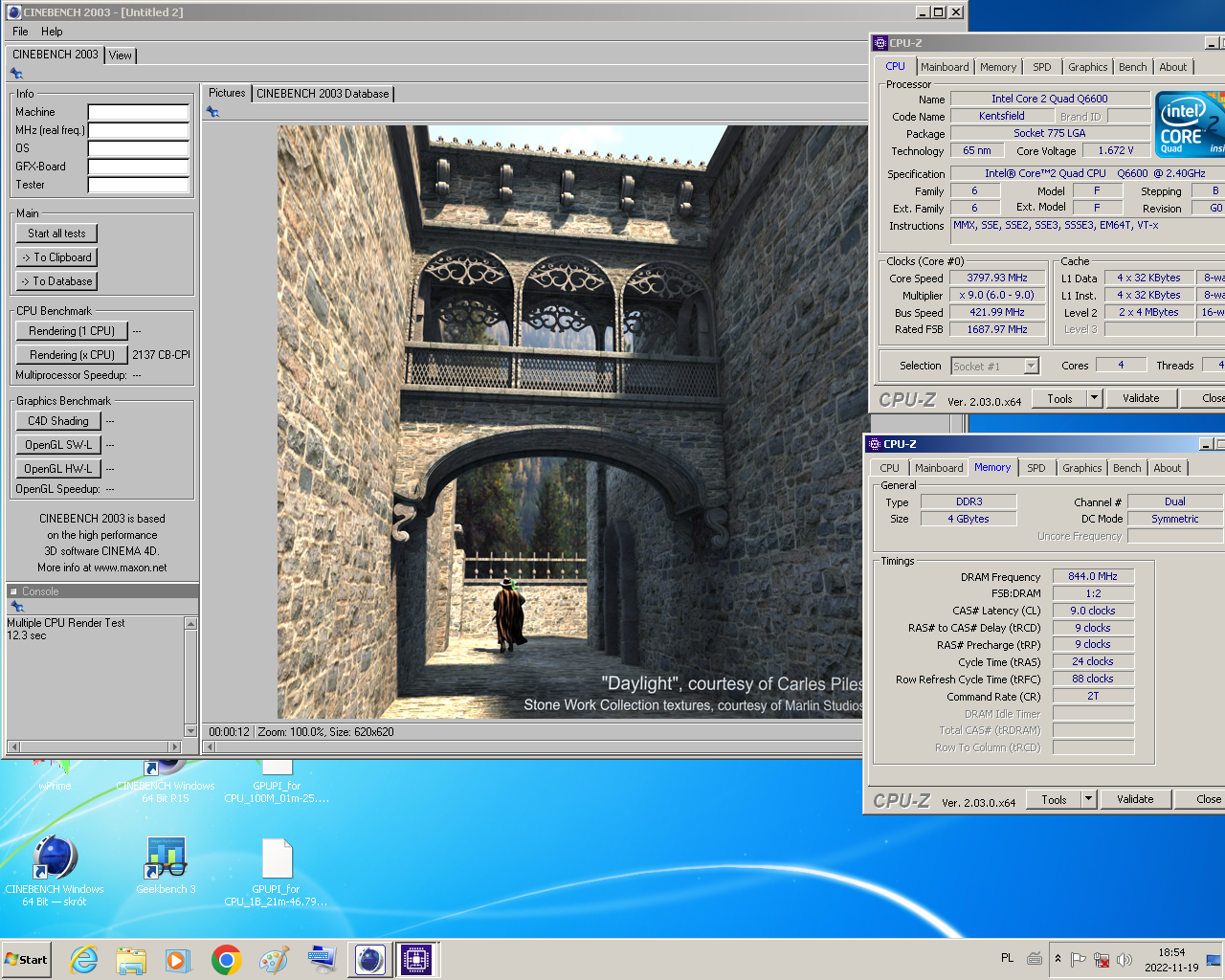Image resolution: width=1225 pixels, height=980 pixels.
Task: Click the Tester input field
Action: 139,185
